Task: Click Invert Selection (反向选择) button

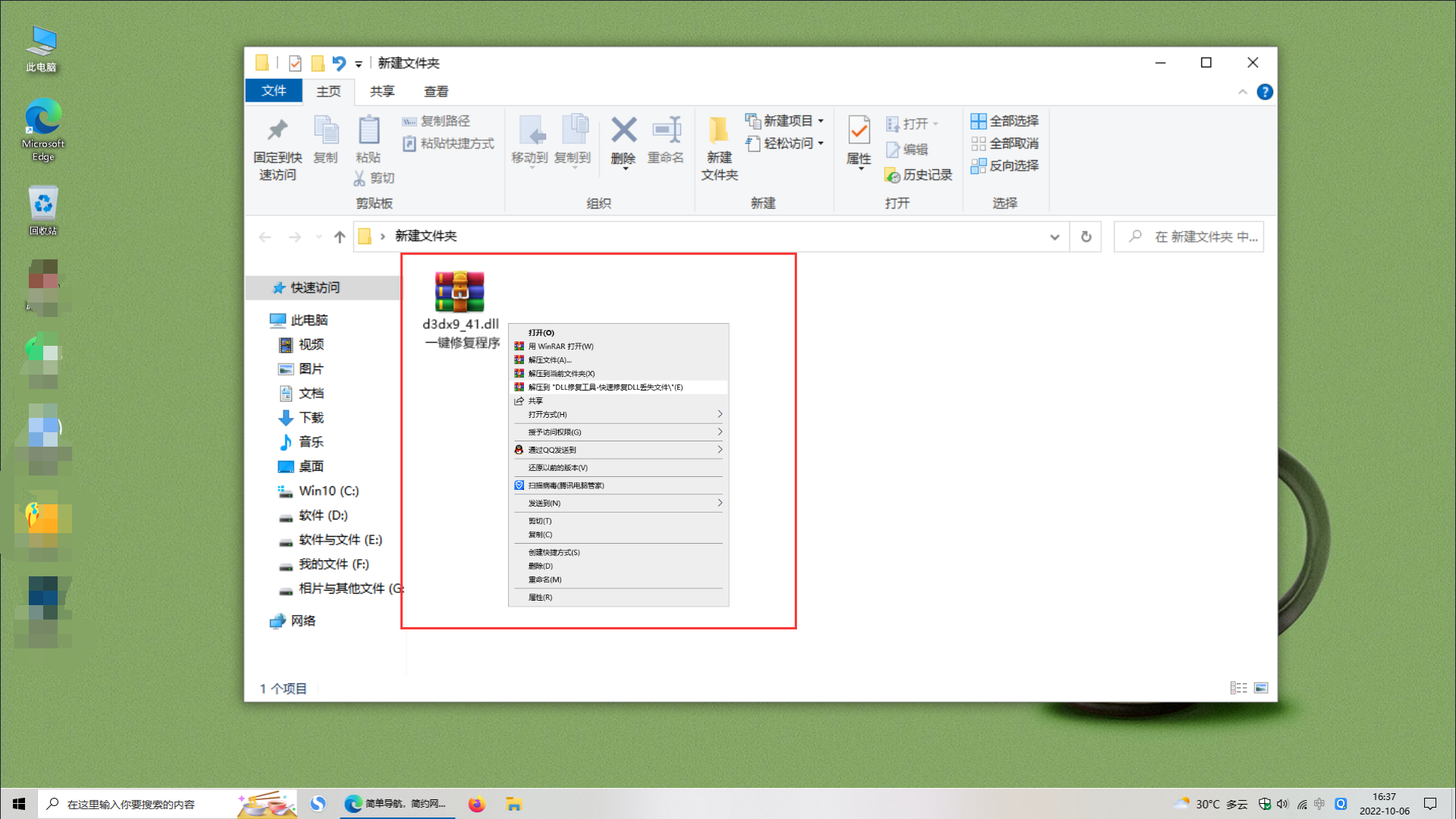Action: point(1005,165)
